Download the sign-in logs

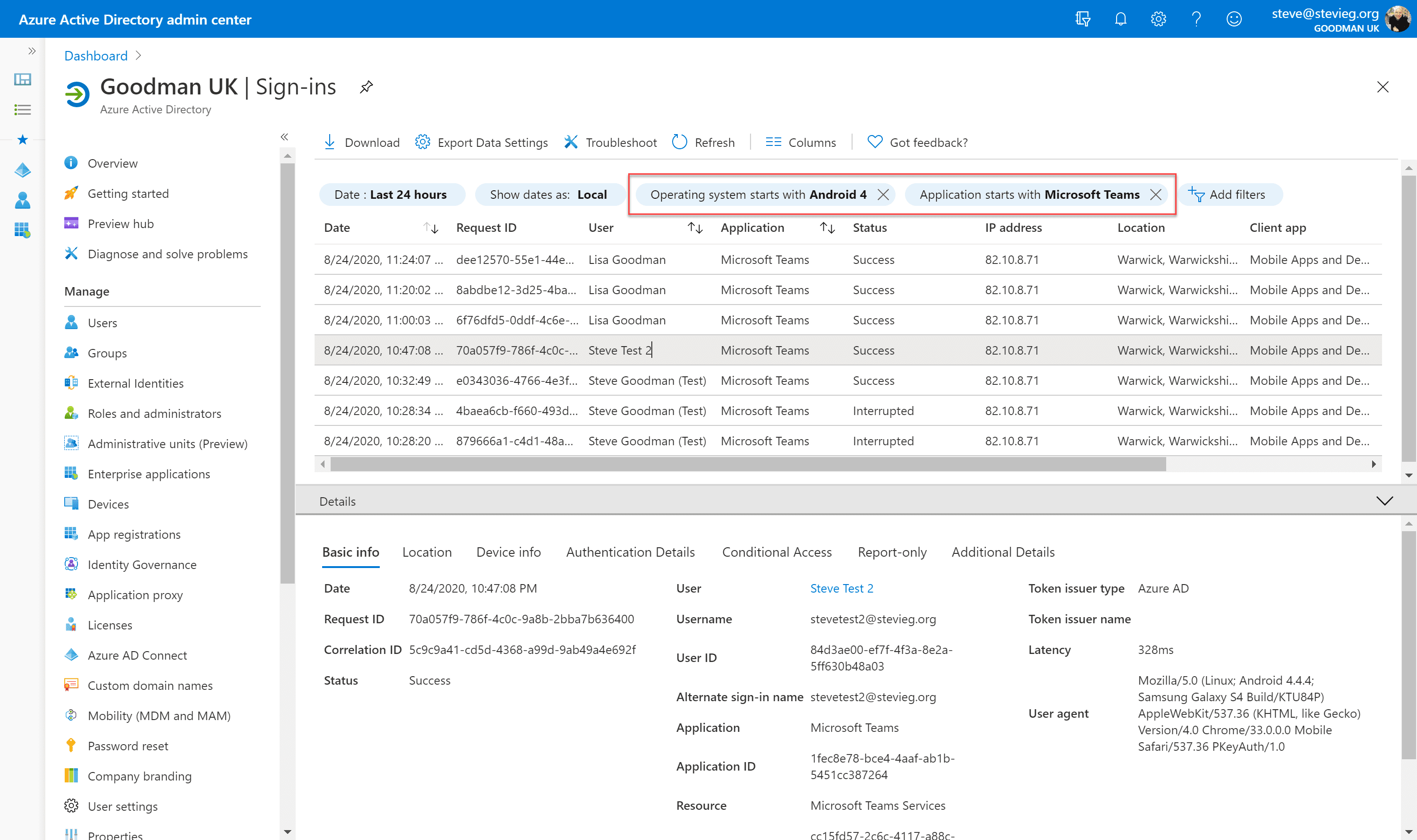coord(362,143)
